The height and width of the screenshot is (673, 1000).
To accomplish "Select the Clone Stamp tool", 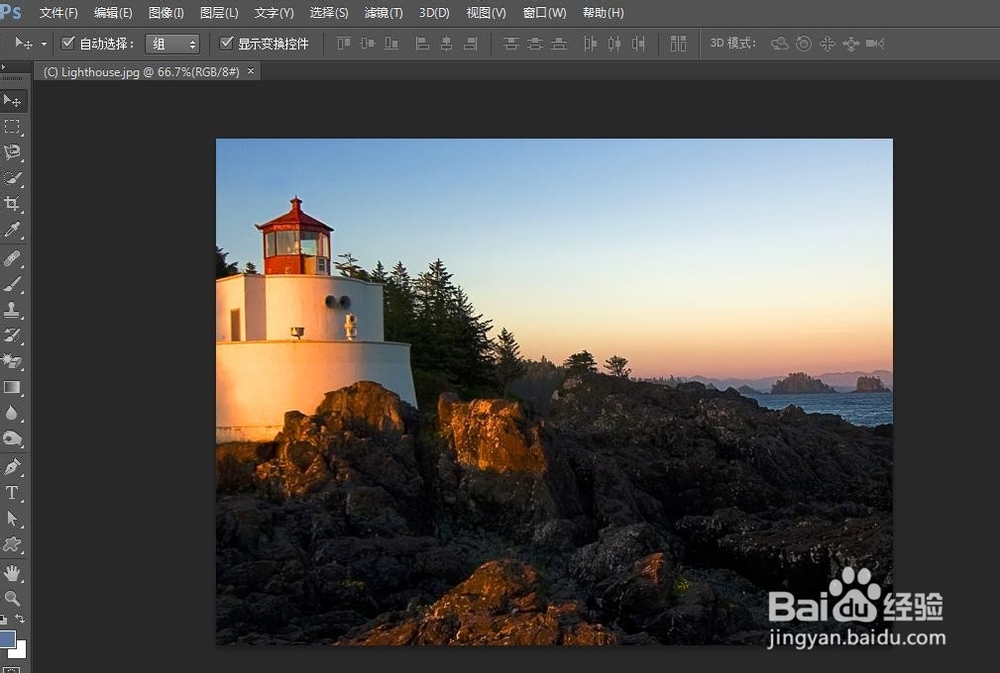I will [12, 309].
